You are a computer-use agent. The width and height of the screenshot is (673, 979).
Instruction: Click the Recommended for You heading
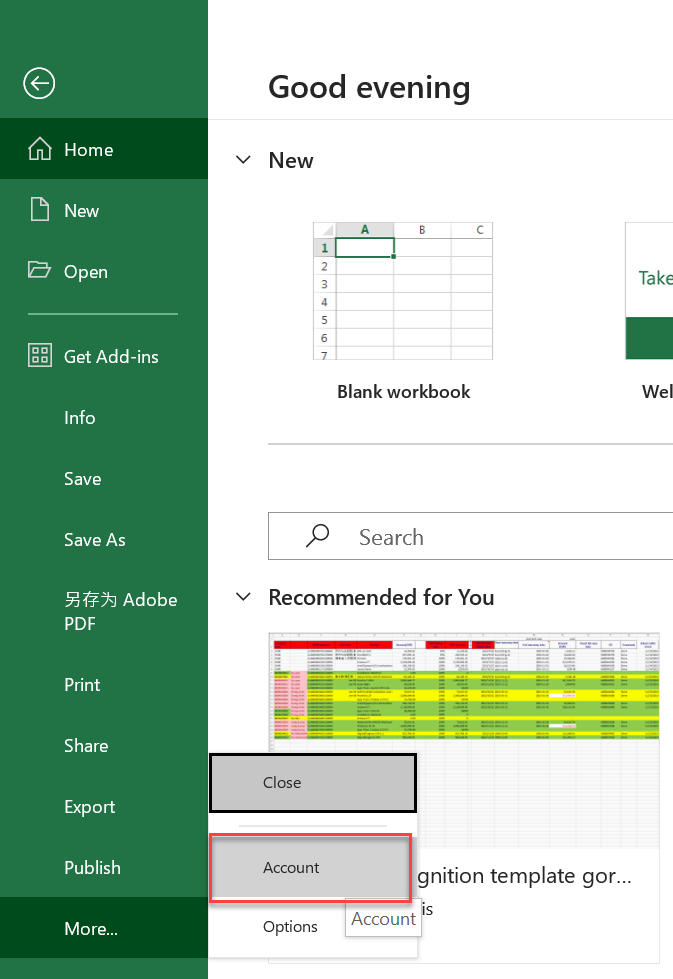point(381,598)
